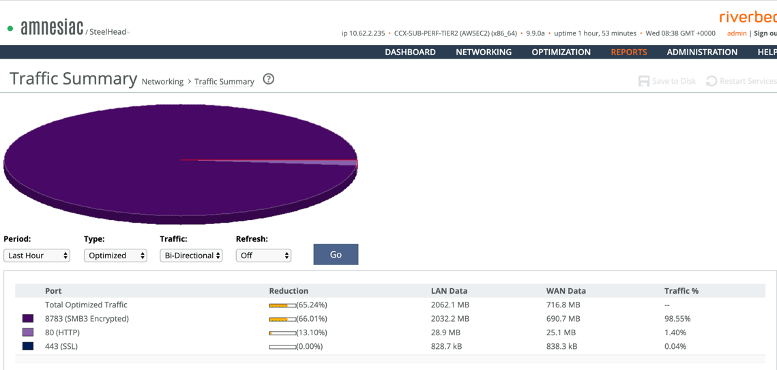Click the Save to Disk floppy icon
777x370 pixels.
(644, 81)
